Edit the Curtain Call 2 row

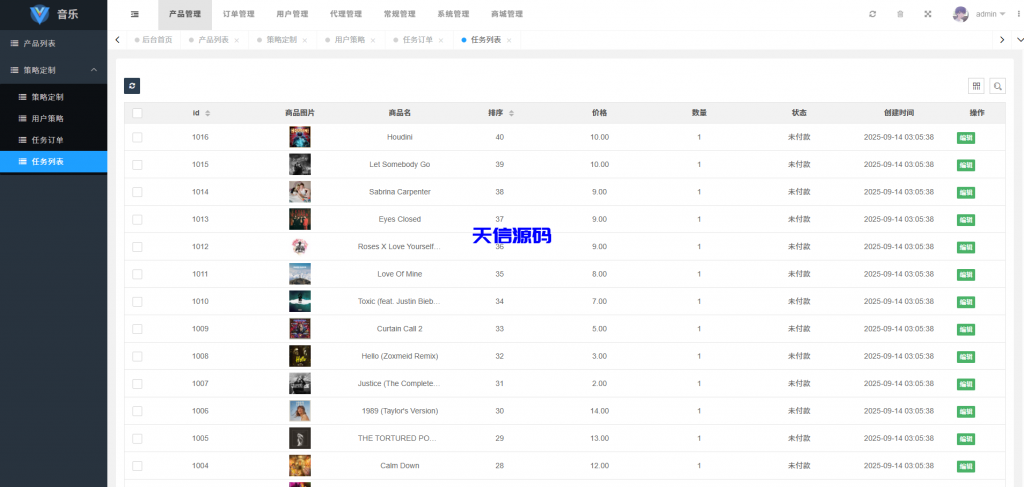[x=966, y=330]
